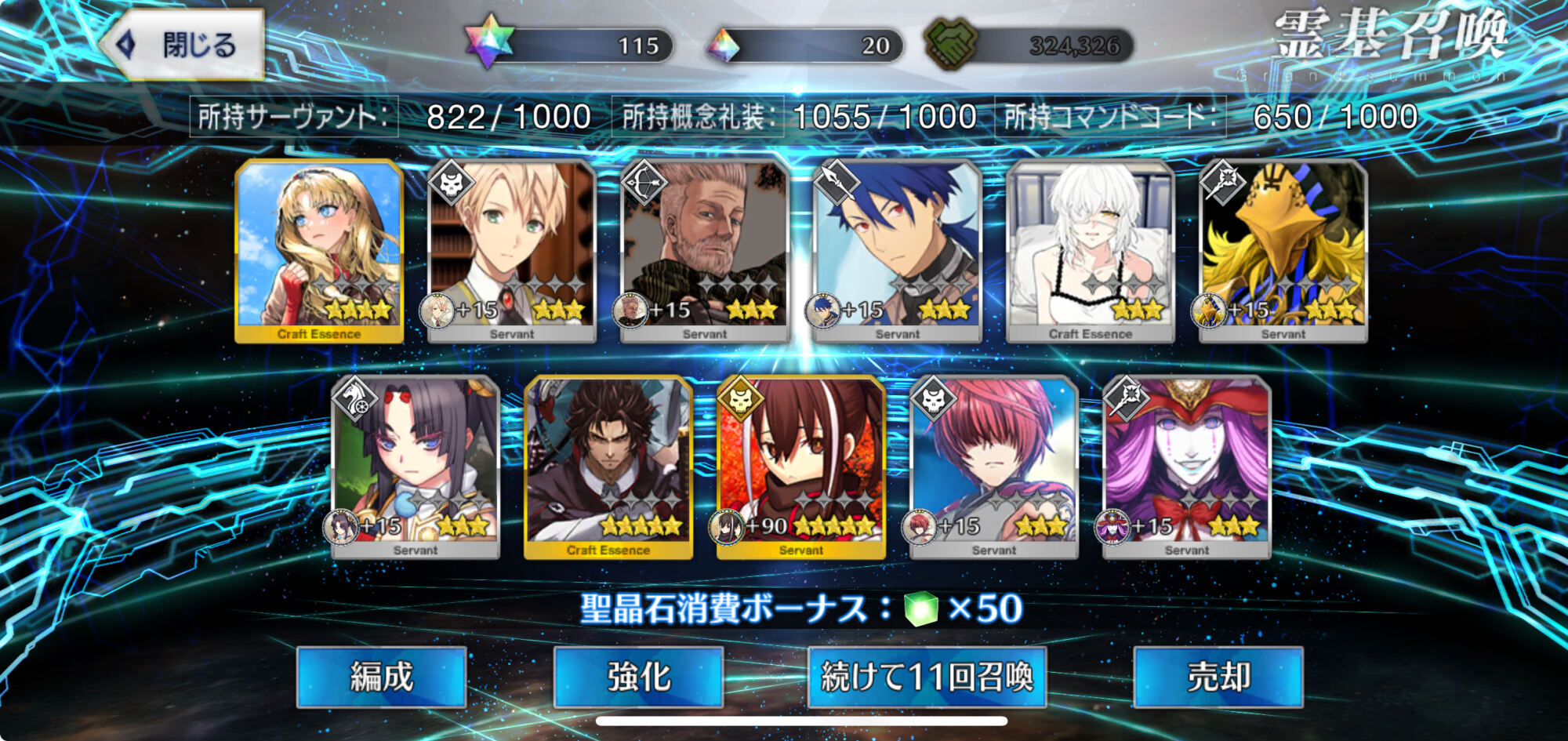Select the red-haired Assassin servant card
Screen dimensions: 1568x741
point(994,467)
